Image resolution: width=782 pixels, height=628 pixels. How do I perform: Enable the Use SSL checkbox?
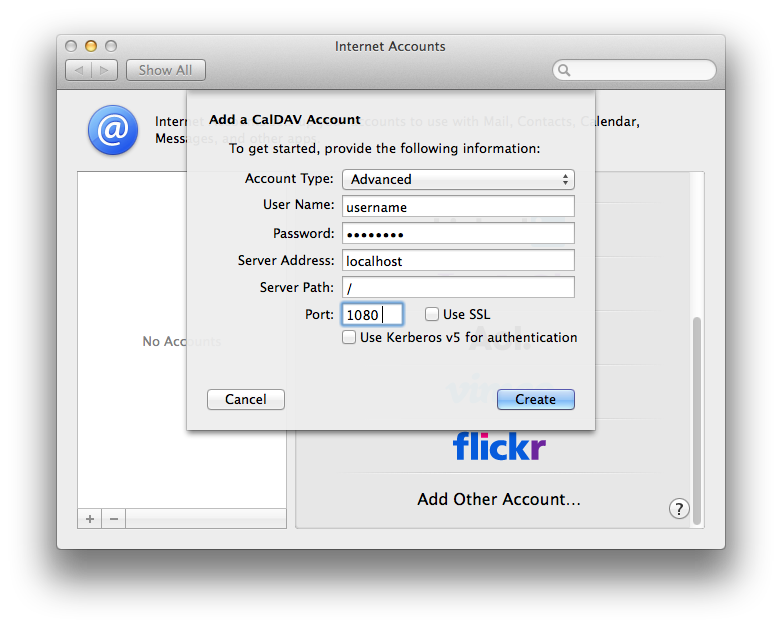point(432,314)
